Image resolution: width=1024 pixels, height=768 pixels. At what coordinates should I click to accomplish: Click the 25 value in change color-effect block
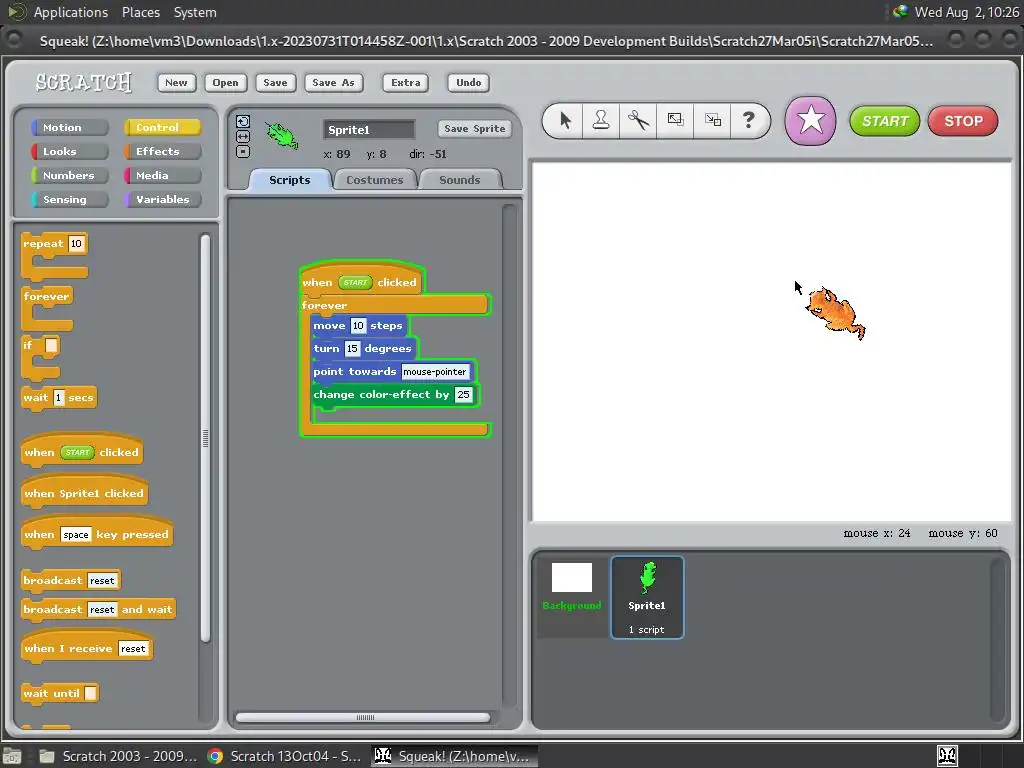(463, 394)
